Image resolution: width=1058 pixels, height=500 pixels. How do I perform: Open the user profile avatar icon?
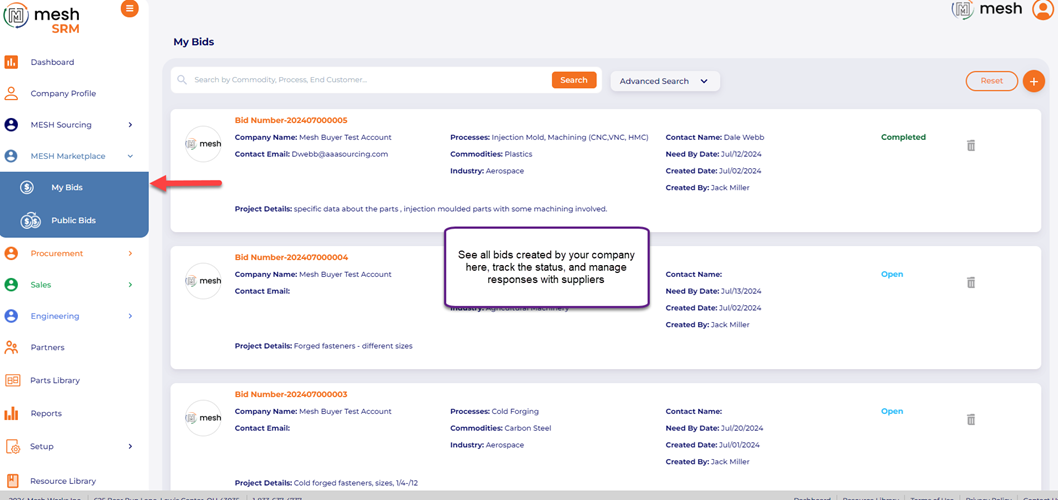point(1042,9)
